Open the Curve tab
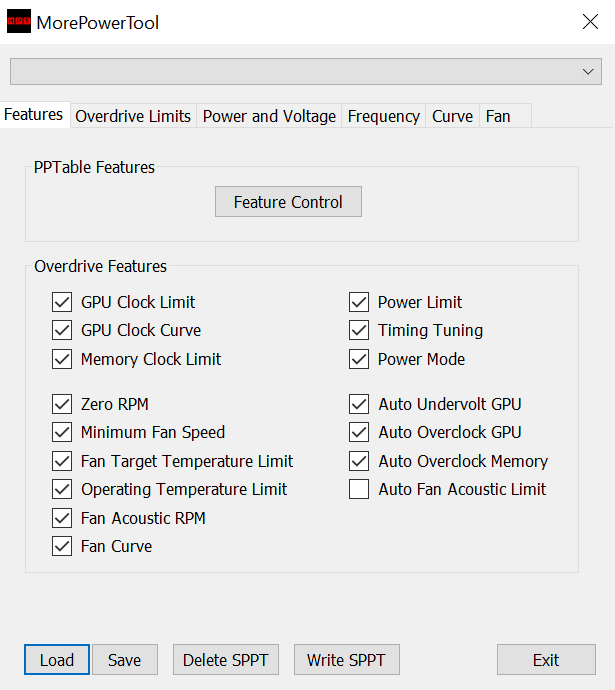 click(452, 117)
